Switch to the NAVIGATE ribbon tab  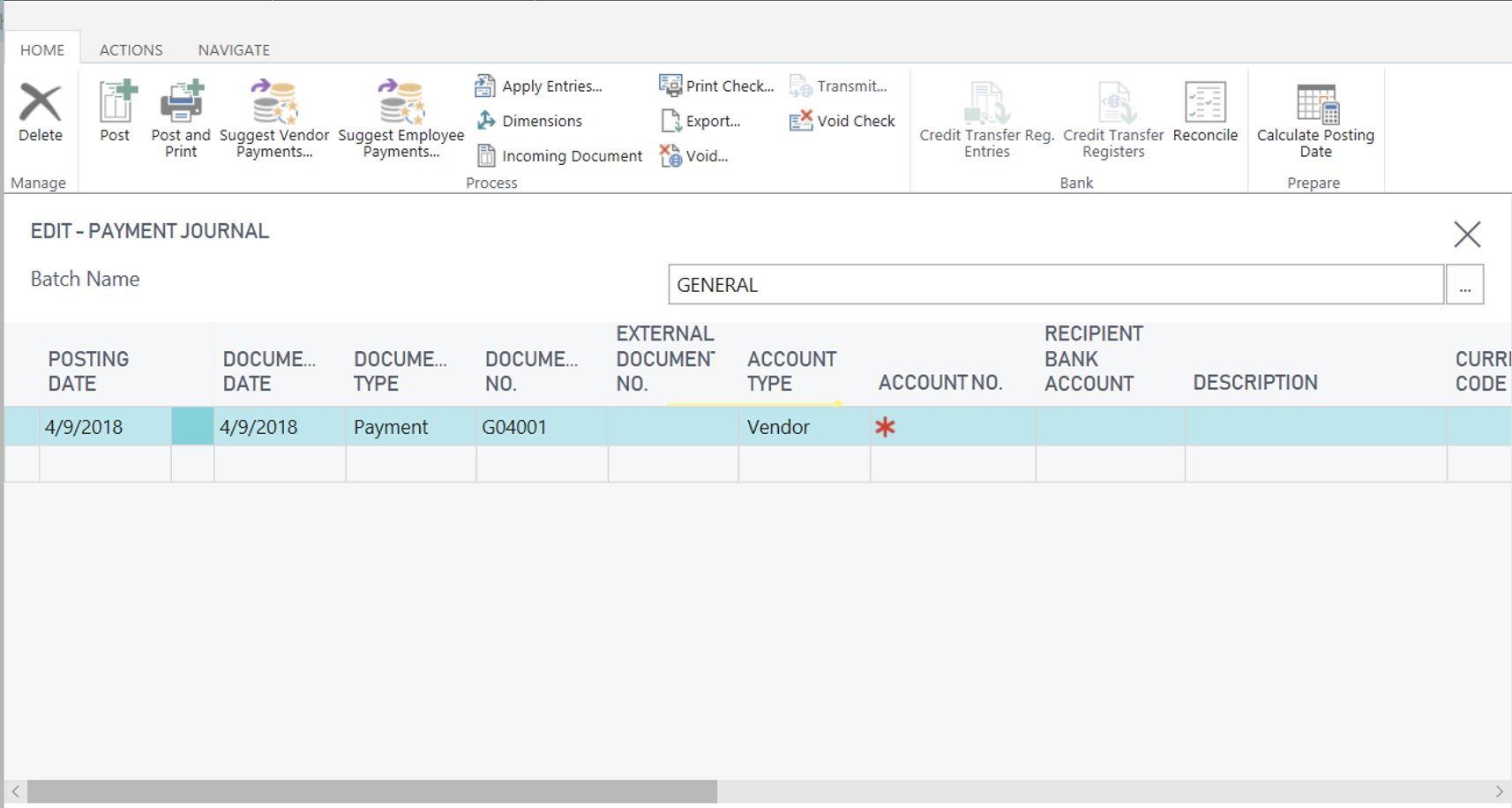coord(233,49)
